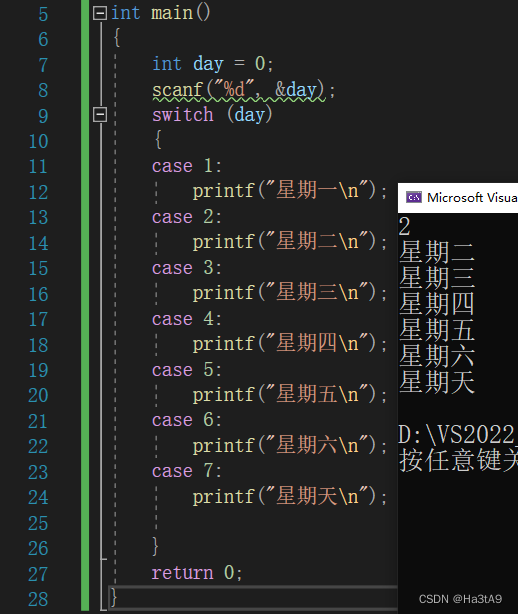Click printf line for 星期四
The height and width of the screenshot is (614, 518).
[x=290, y=344]
